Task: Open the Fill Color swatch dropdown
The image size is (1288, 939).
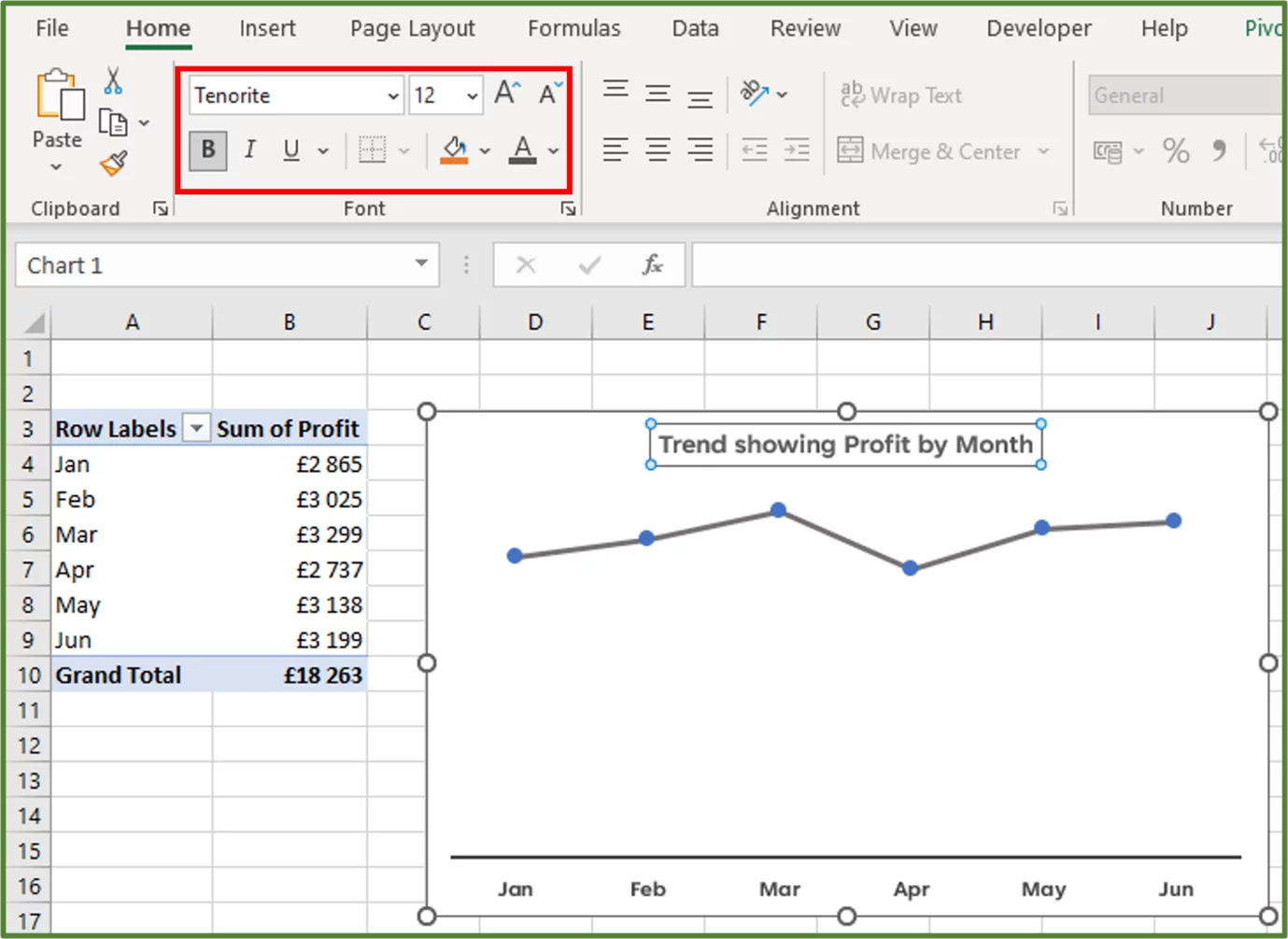Action: 485,150
